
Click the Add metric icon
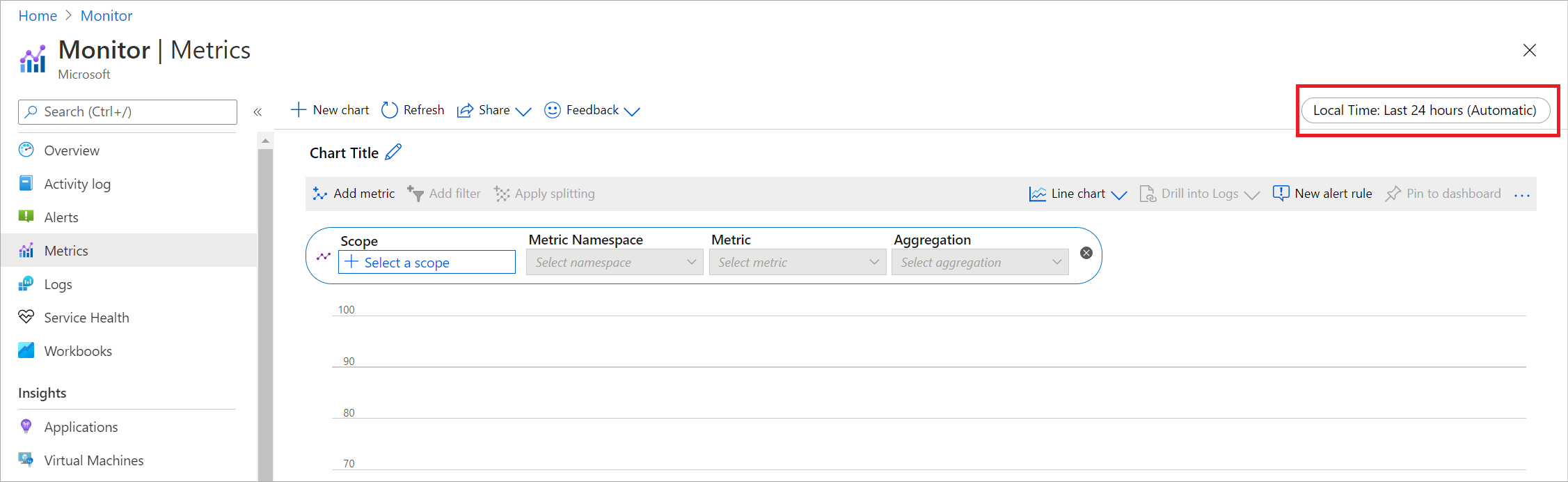[320, 194]
